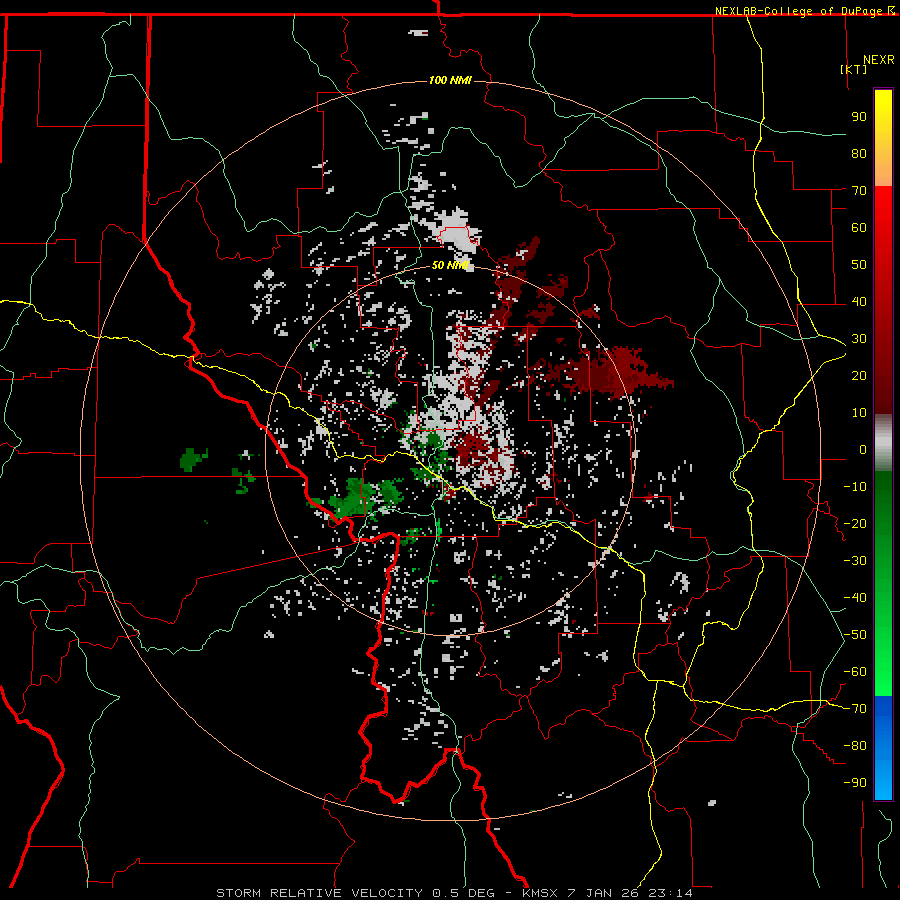Click the -30 value on the velocity scale

pos(855,561)
